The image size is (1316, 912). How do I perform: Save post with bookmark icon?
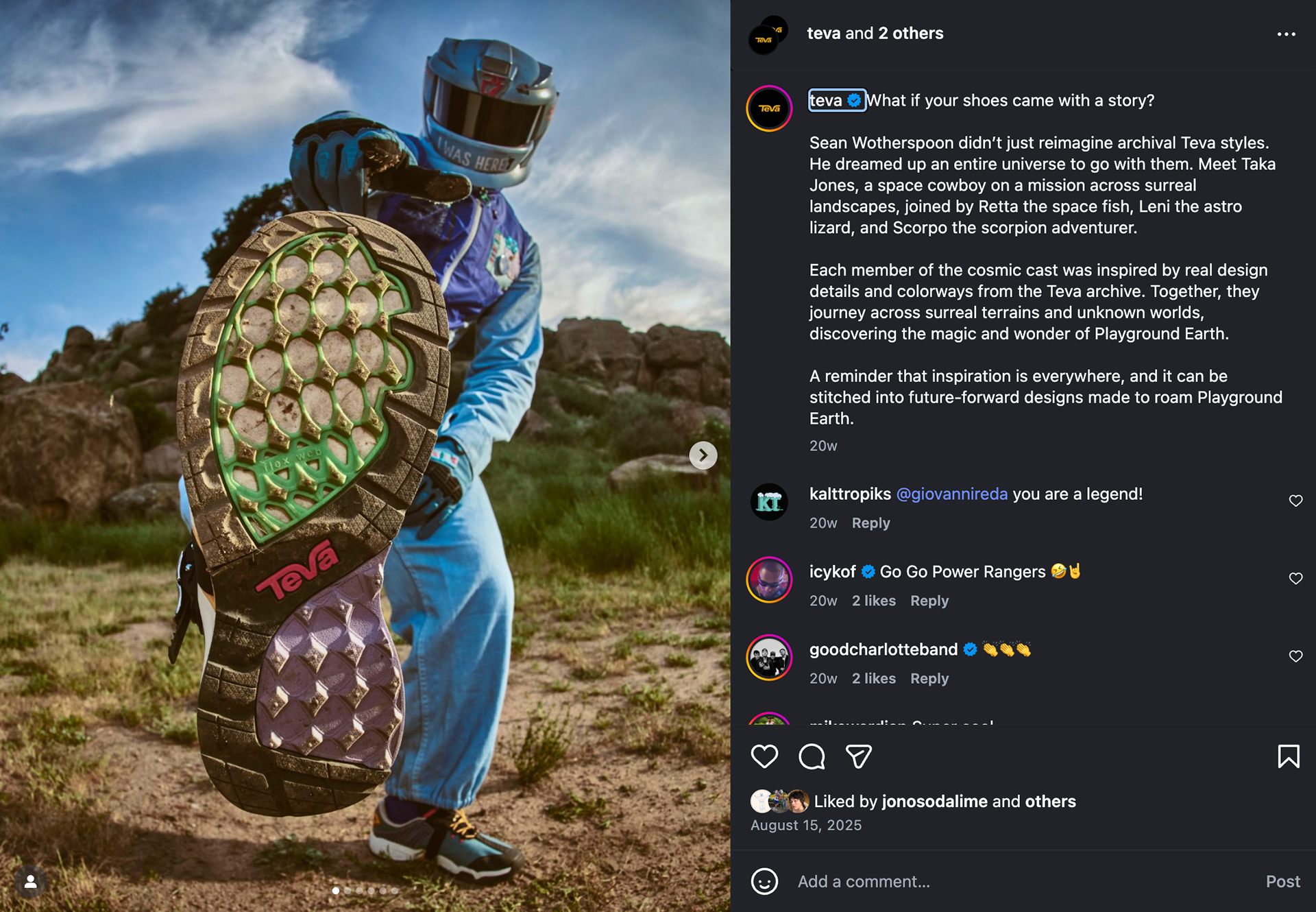pyautogui.click(x=1289, y=756)
